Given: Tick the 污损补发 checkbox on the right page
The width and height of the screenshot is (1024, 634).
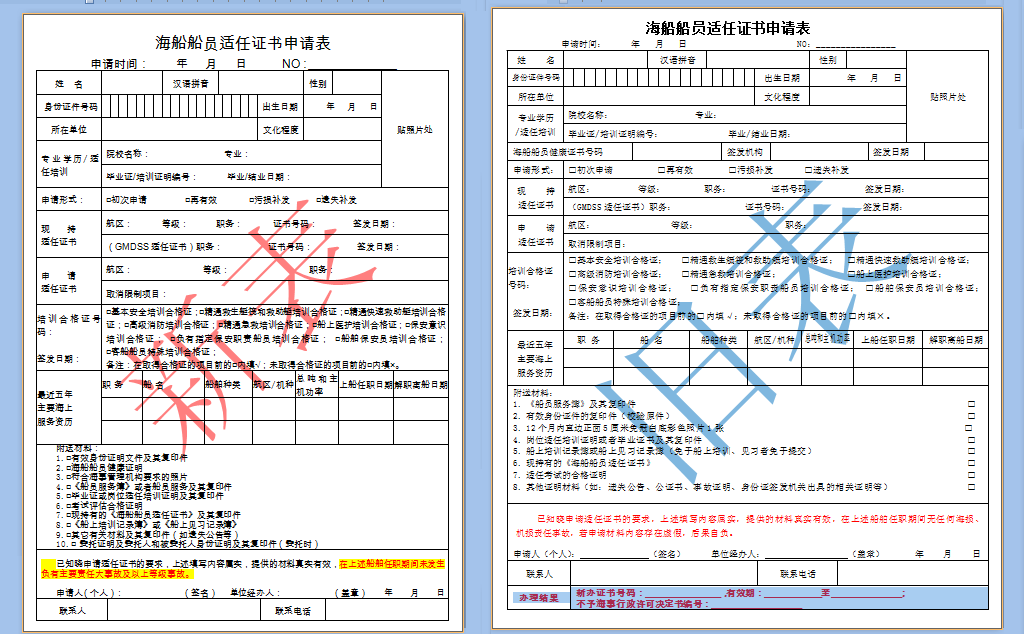Looking at the screenshot, I should tap(733, 170).
